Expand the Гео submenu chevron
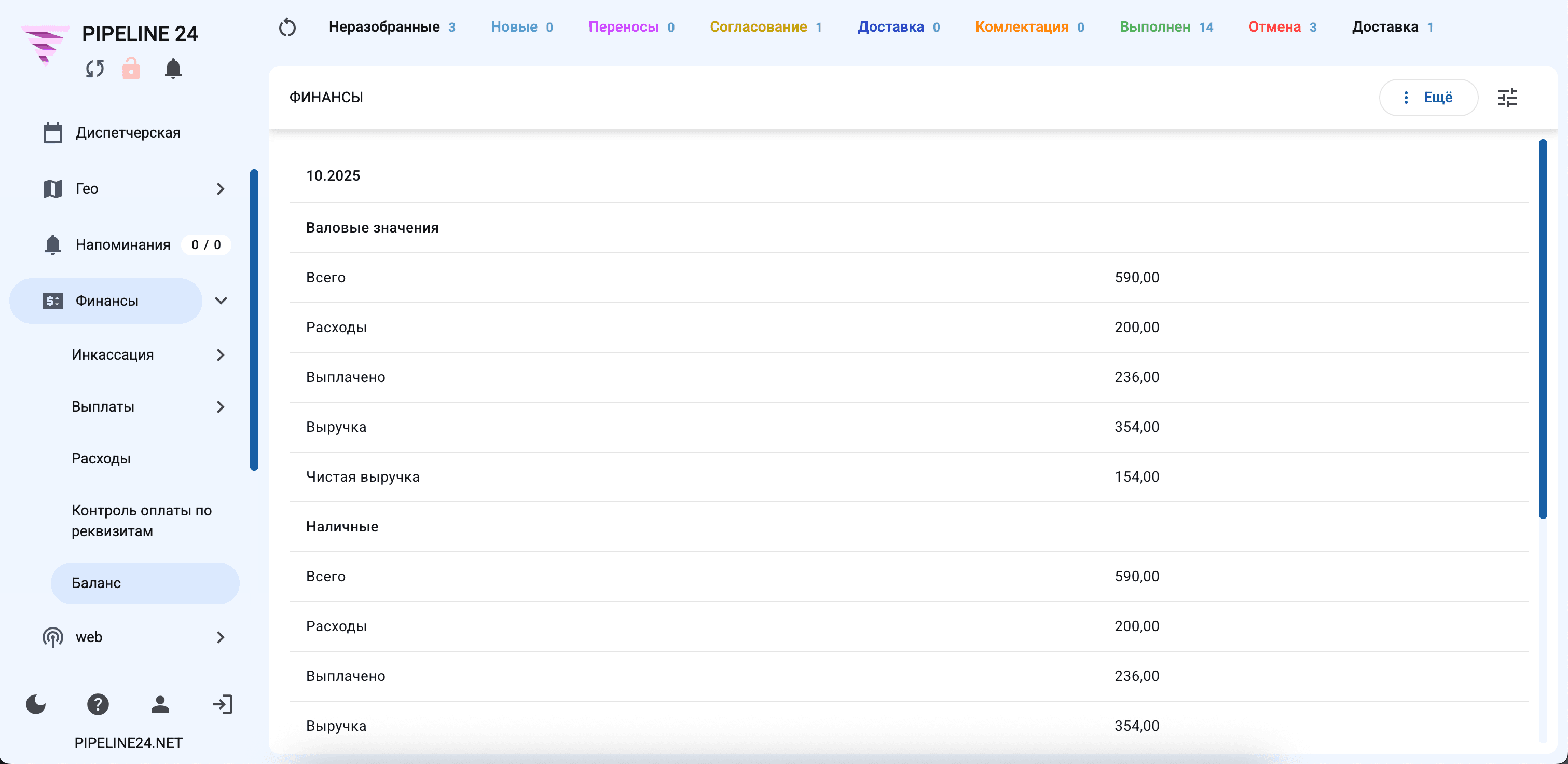This screenshot has height=764, width=1568. [x=221, y=189]
